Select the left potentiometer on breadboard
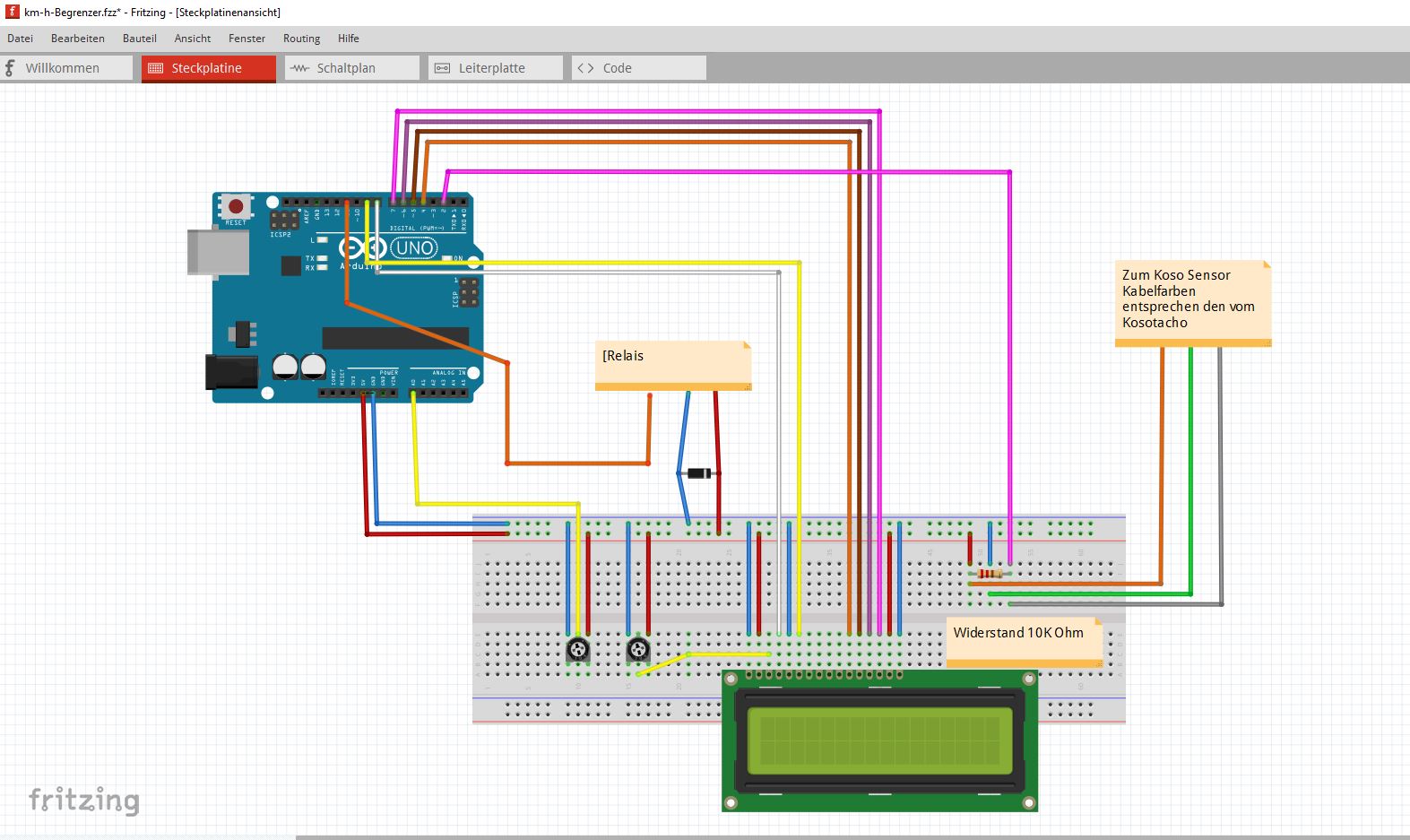1410x840 pixels. (578, 648)
